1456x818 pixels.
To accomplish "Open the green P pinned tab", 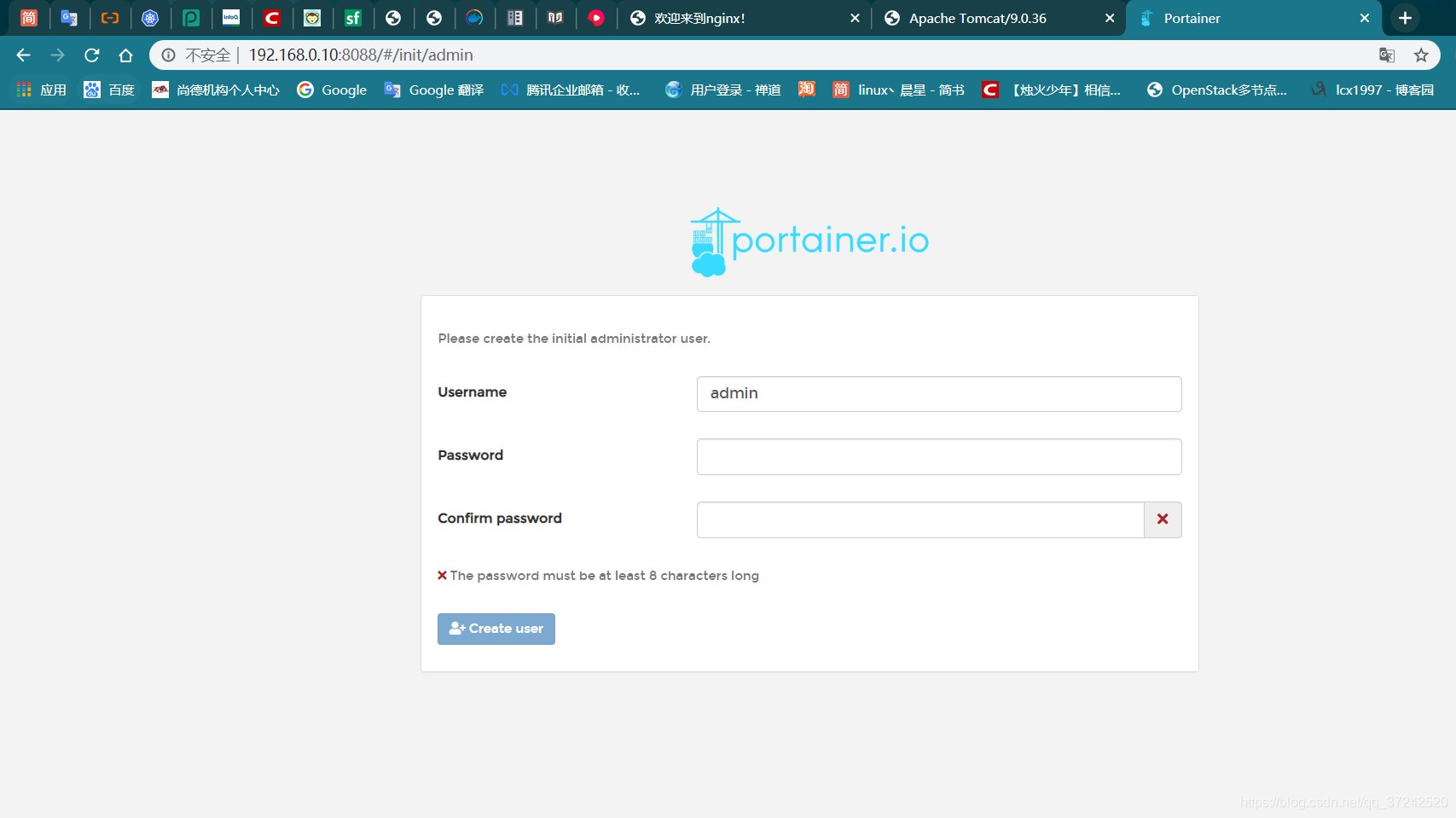I will (x=191, y=18).
